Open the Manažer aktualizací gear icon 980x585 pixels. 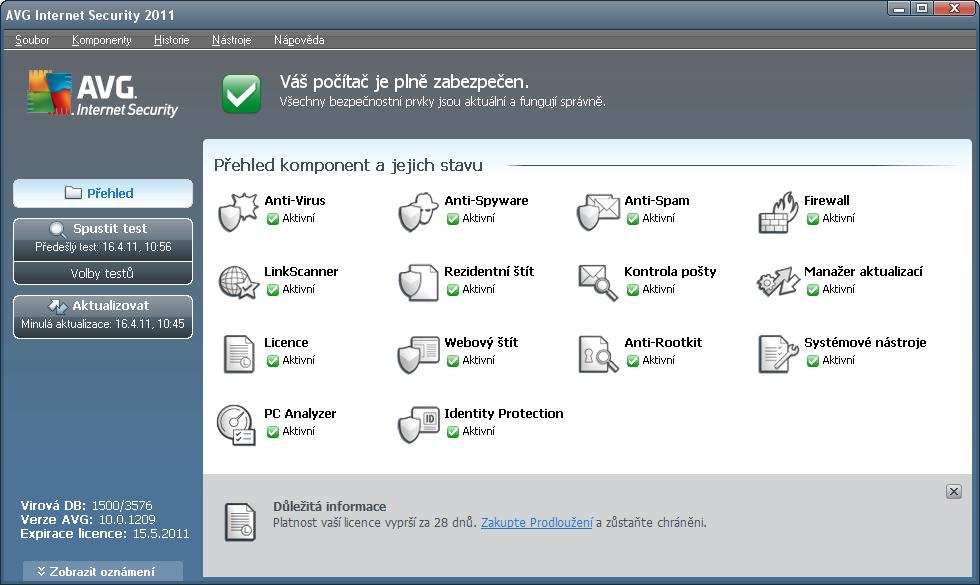click(777, 281)
